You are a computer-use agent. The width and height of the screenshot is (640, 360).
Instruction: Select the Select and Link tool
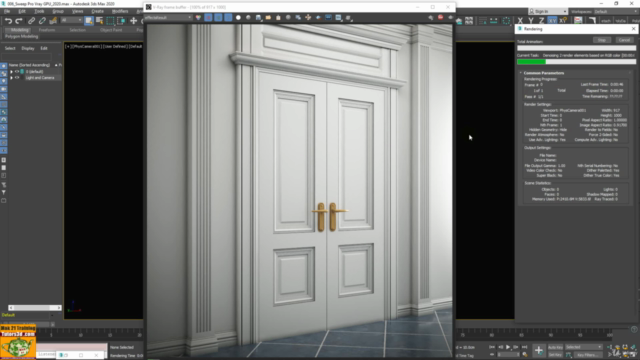pyautogui.click(x=31, y=20)
